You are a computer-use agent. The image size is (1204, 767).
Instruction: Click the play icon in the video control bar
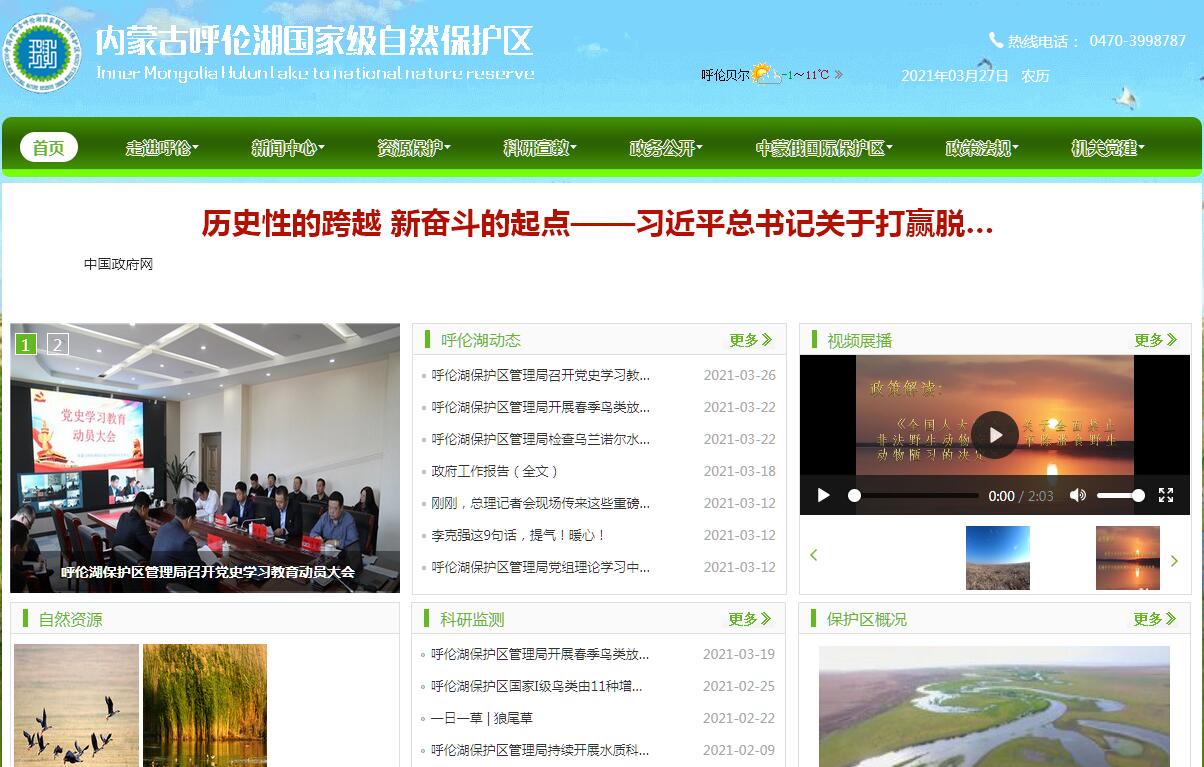pyautogui.click(x=824, y=495)
